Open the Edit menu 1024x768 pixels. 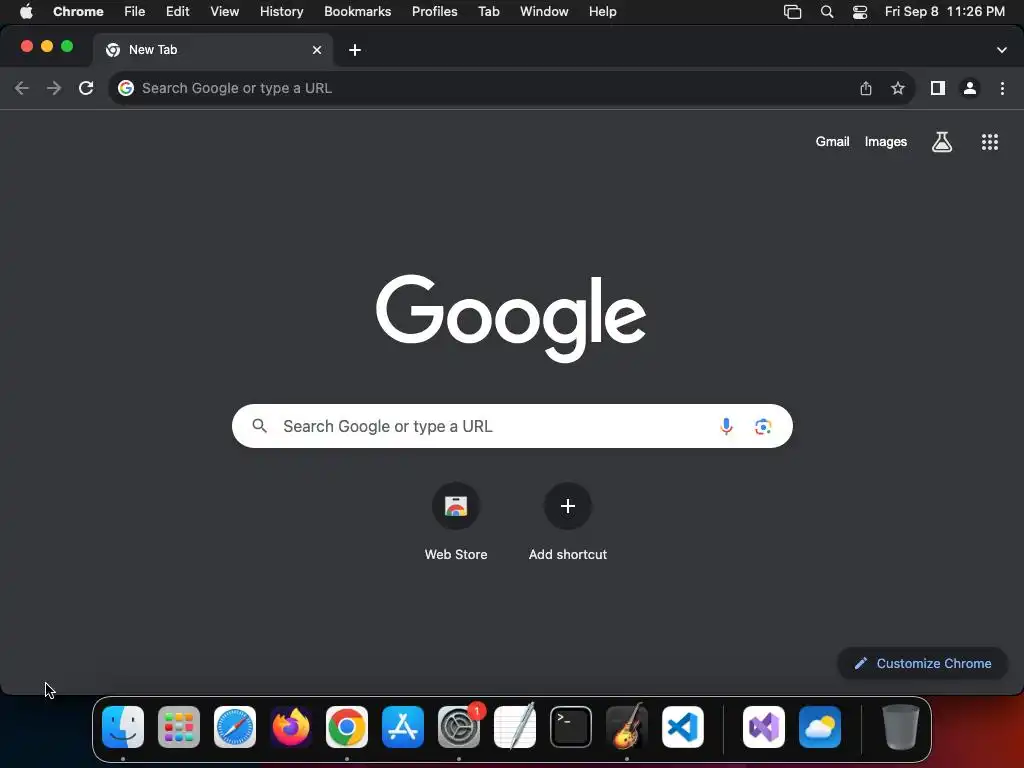point(178,12)
